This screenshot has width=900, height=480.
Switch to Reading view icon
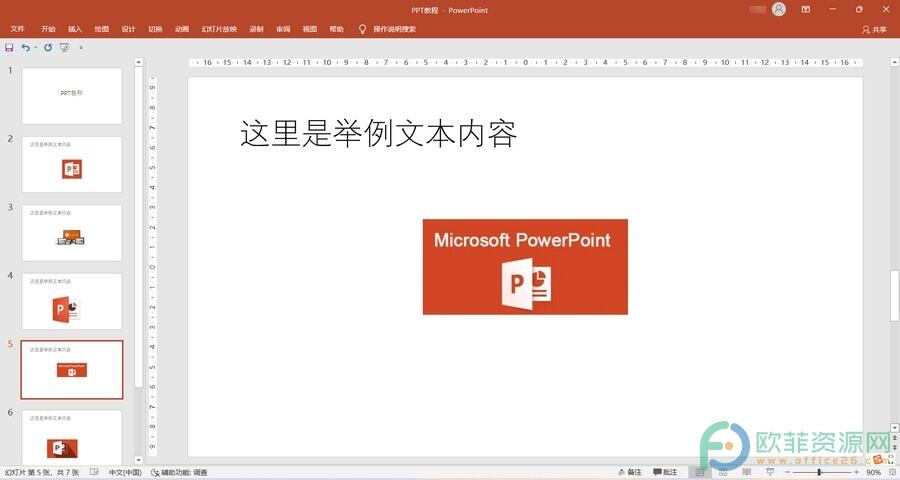[747, 472]
